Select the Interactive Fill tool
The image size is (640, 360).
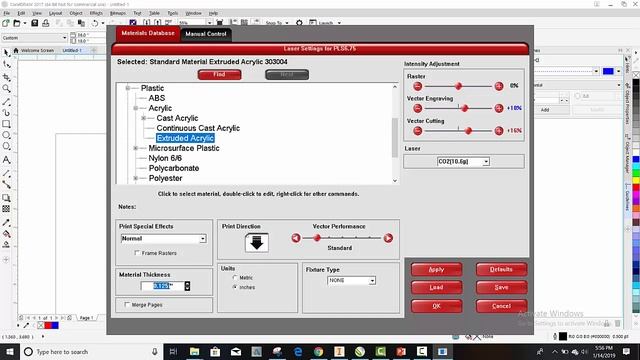pyautogui.click(x=6, y=234)
